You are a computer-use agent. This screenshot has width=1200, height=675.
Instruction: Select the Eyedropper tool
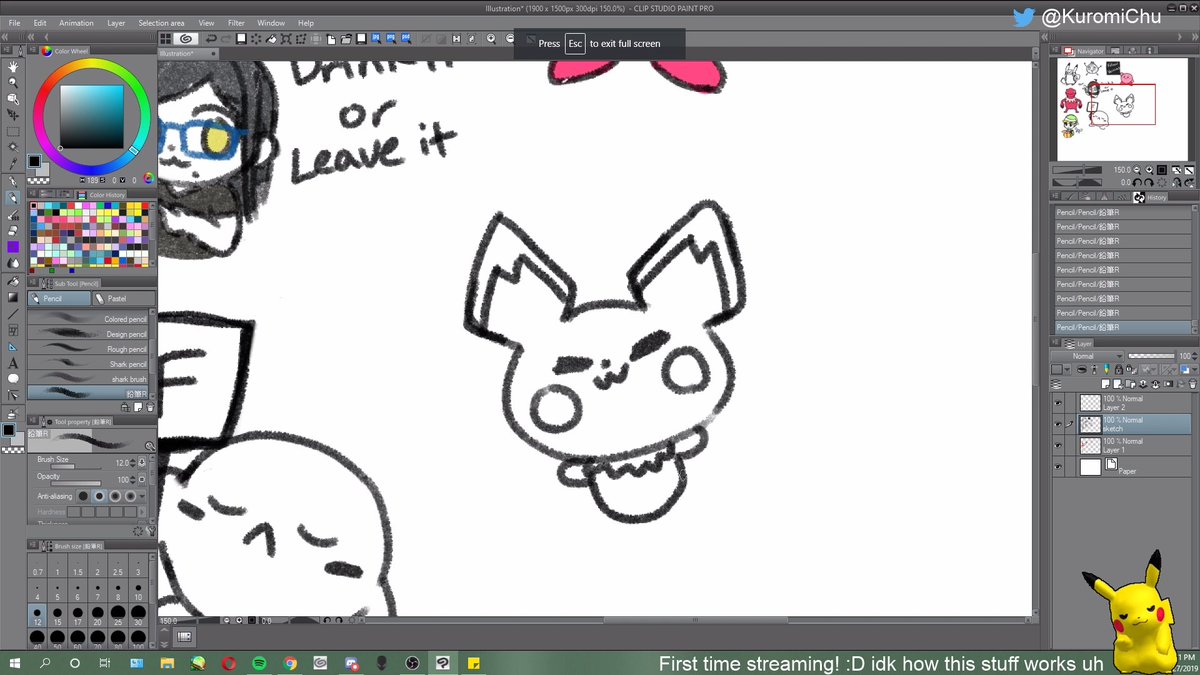click(13, 164)
